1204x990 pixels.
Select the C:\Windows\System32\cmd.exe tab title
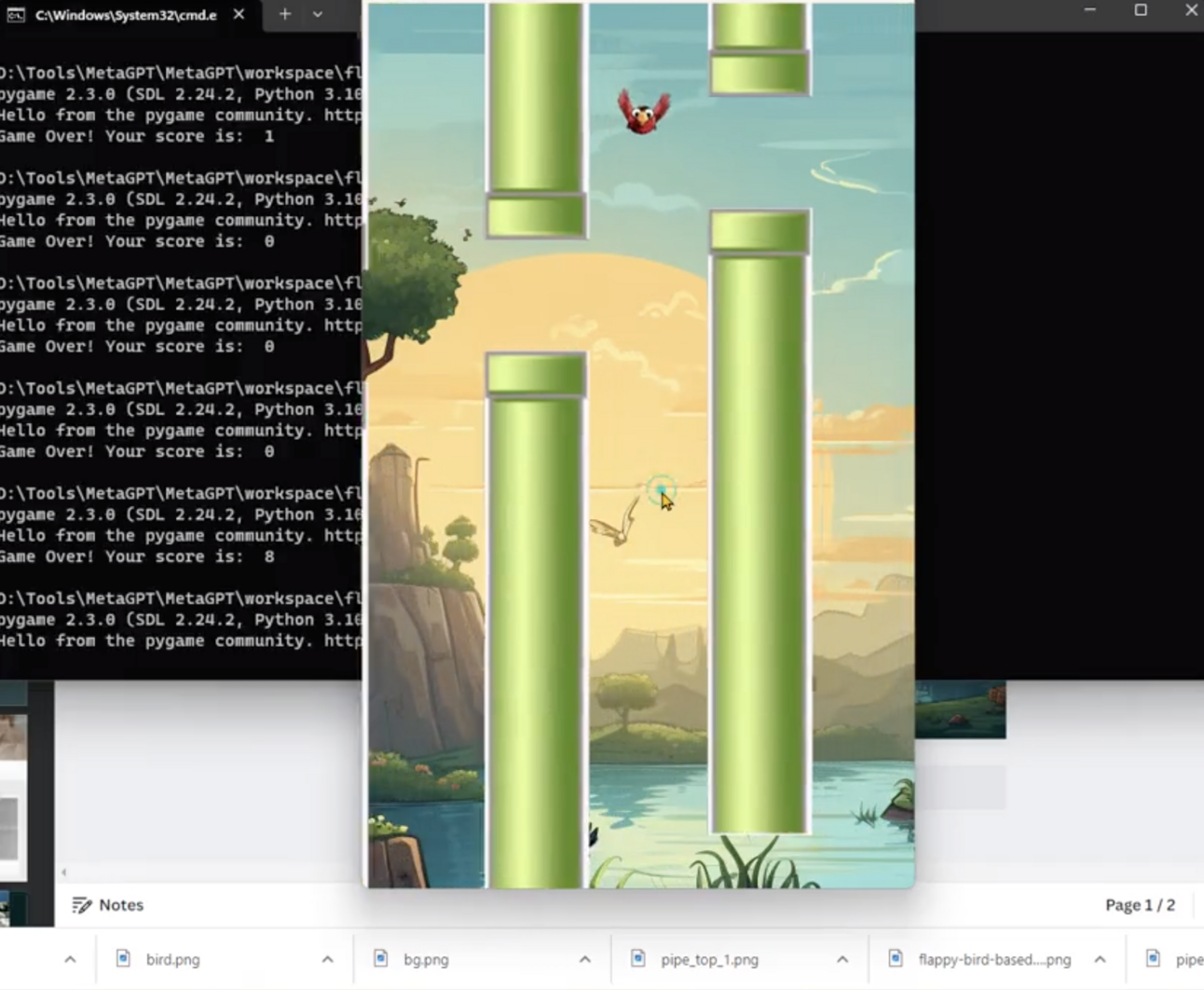point(126,15)
